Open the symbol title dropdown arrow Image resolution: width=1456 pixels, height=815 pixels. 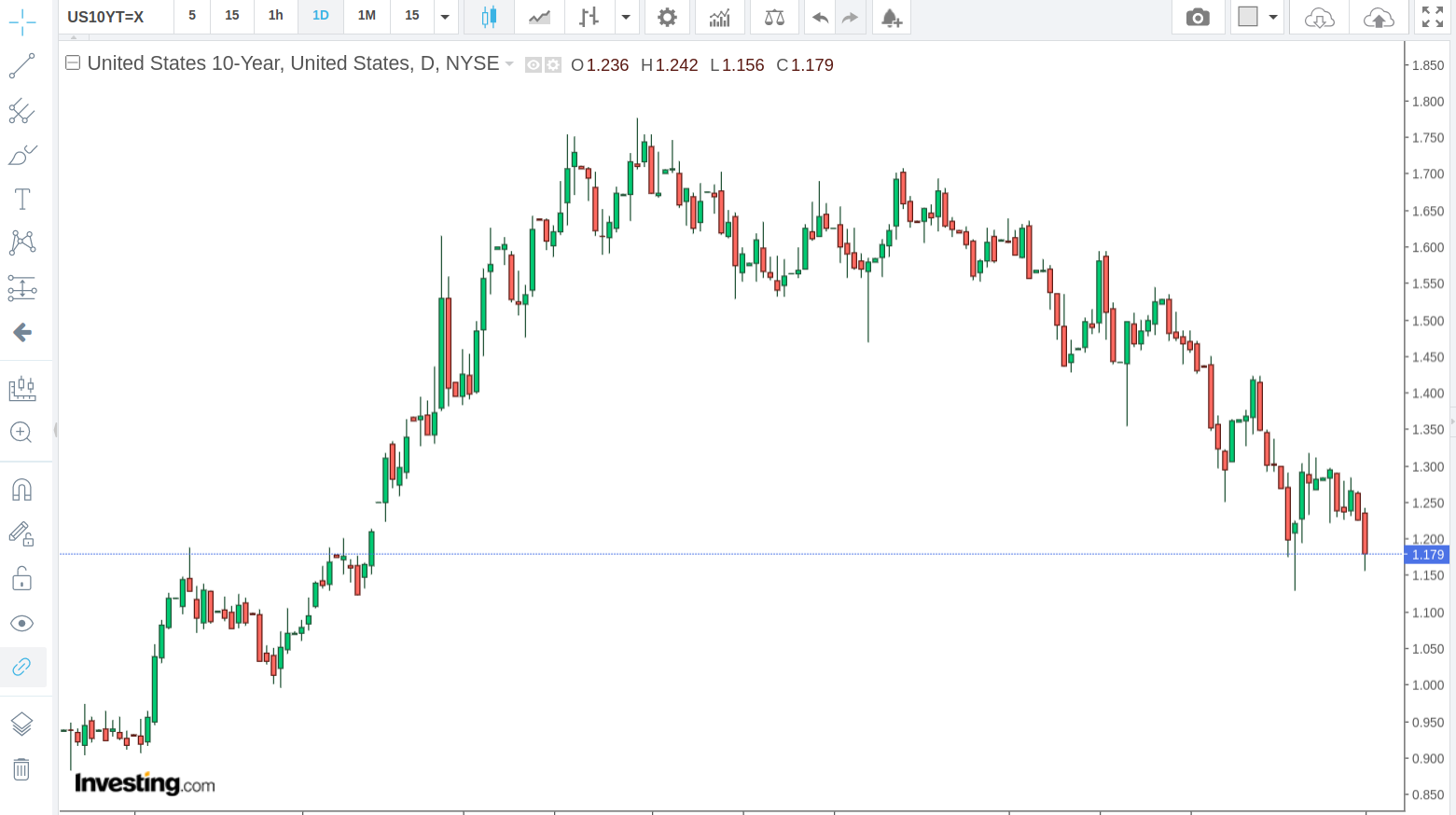coord(509,64)
